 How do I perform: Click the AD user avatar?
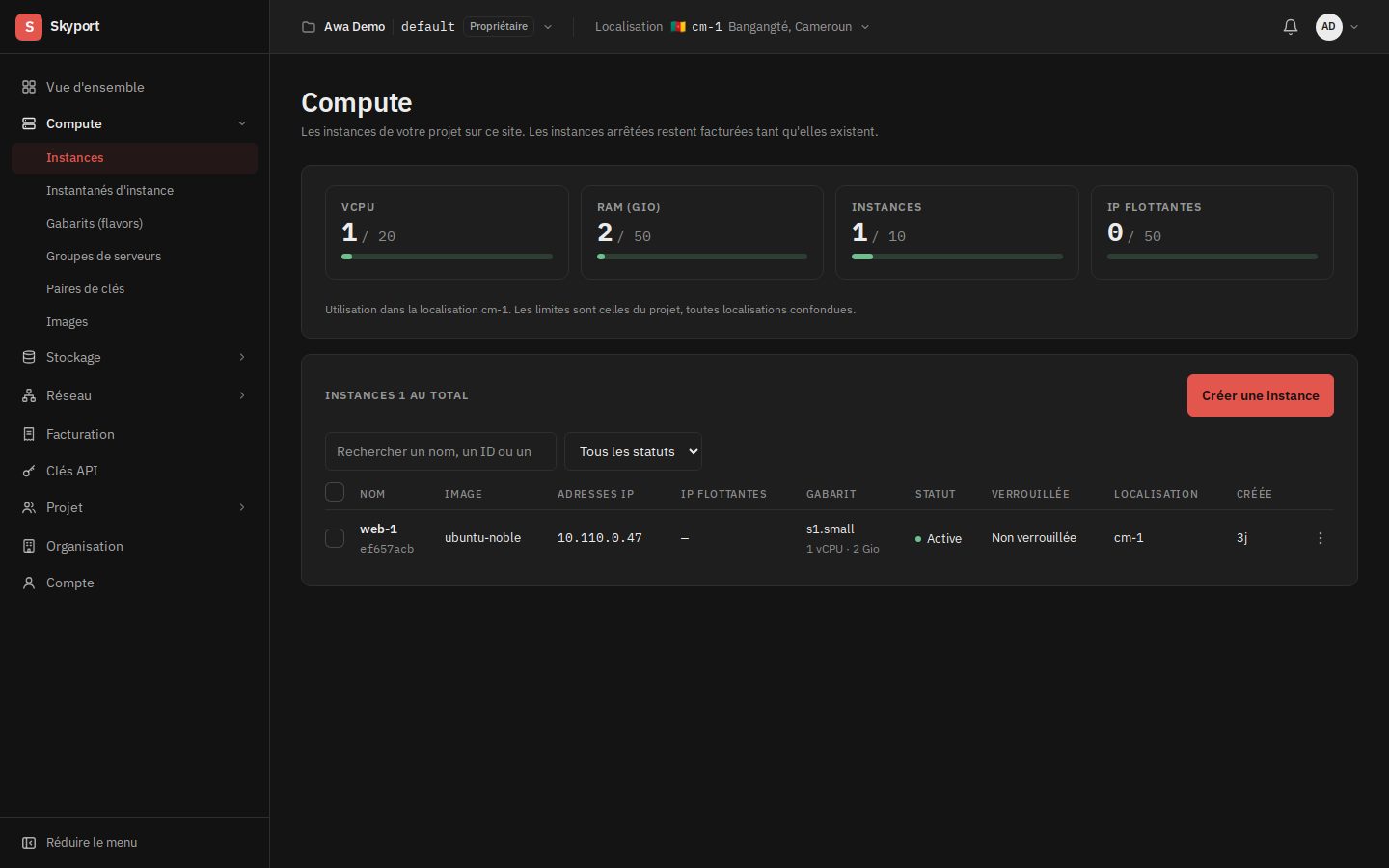pos(1329,27)
